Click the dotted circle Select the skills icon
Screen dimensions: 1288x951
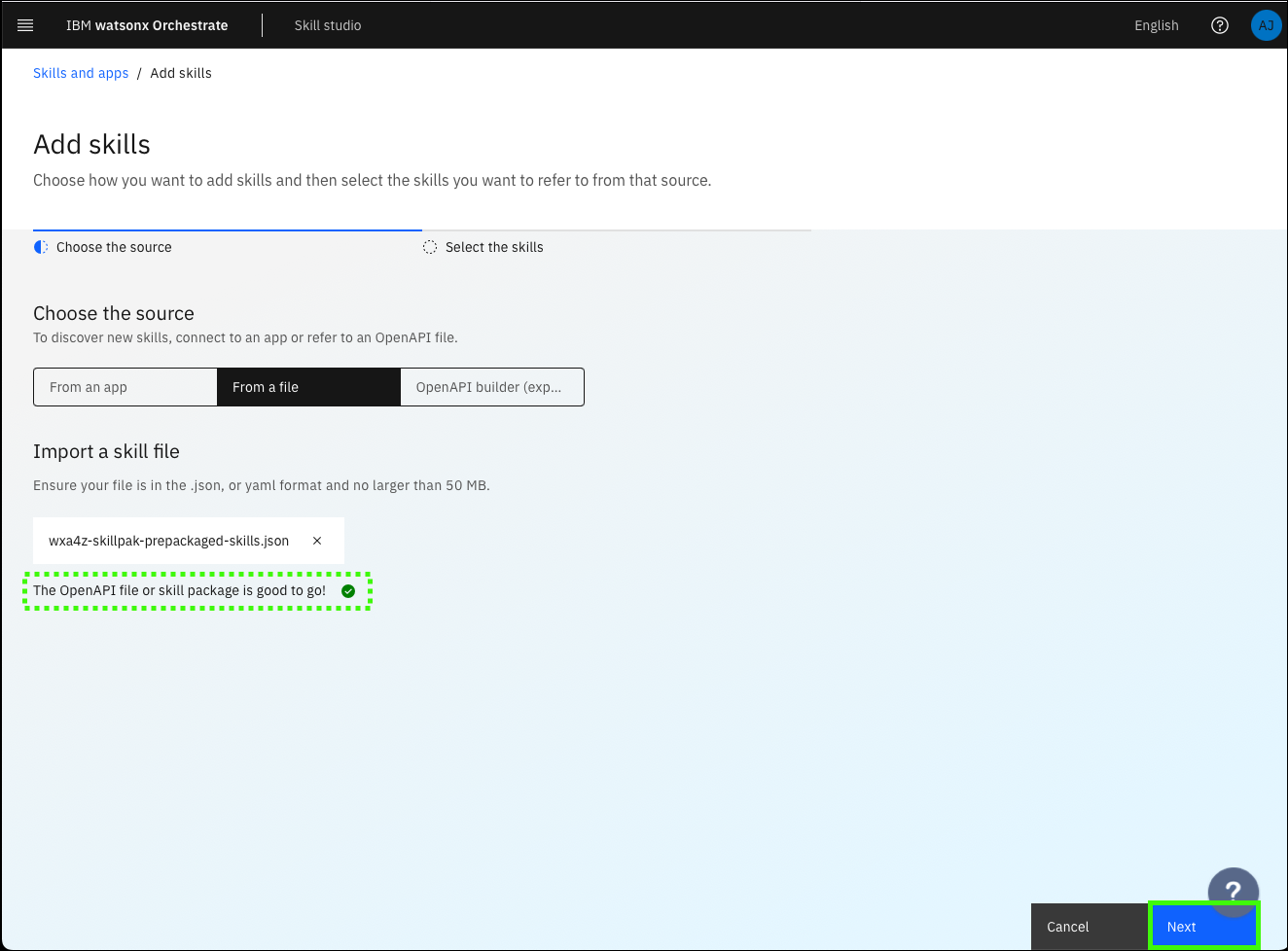pyautogui.click(x=430, y=247)
